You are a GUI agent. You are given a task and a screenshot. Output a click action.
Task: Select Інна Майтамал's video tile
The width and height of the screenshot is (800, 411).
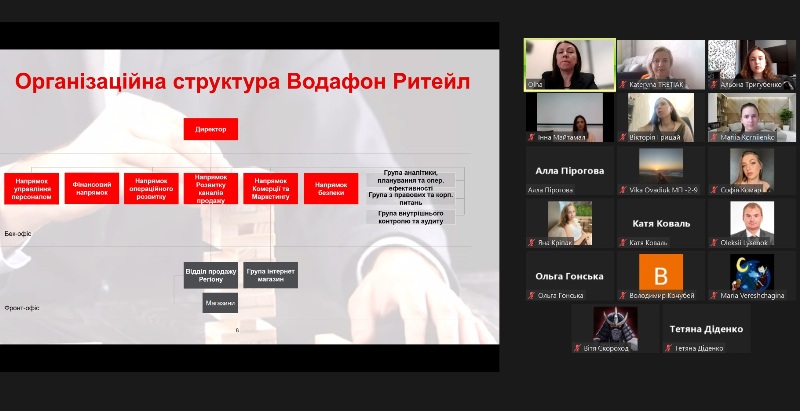[570, 117]
